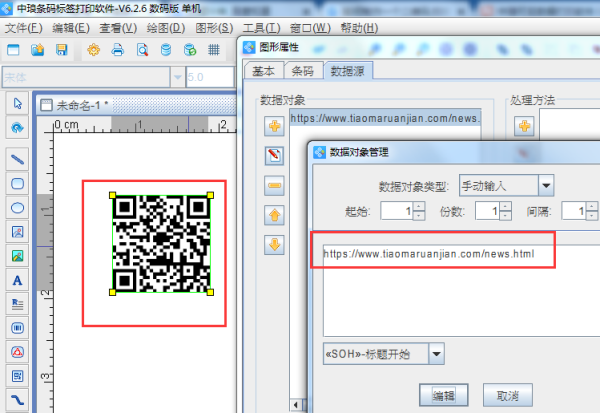
Task: Click the 起始 value field
Action: (x=397, y=211)
